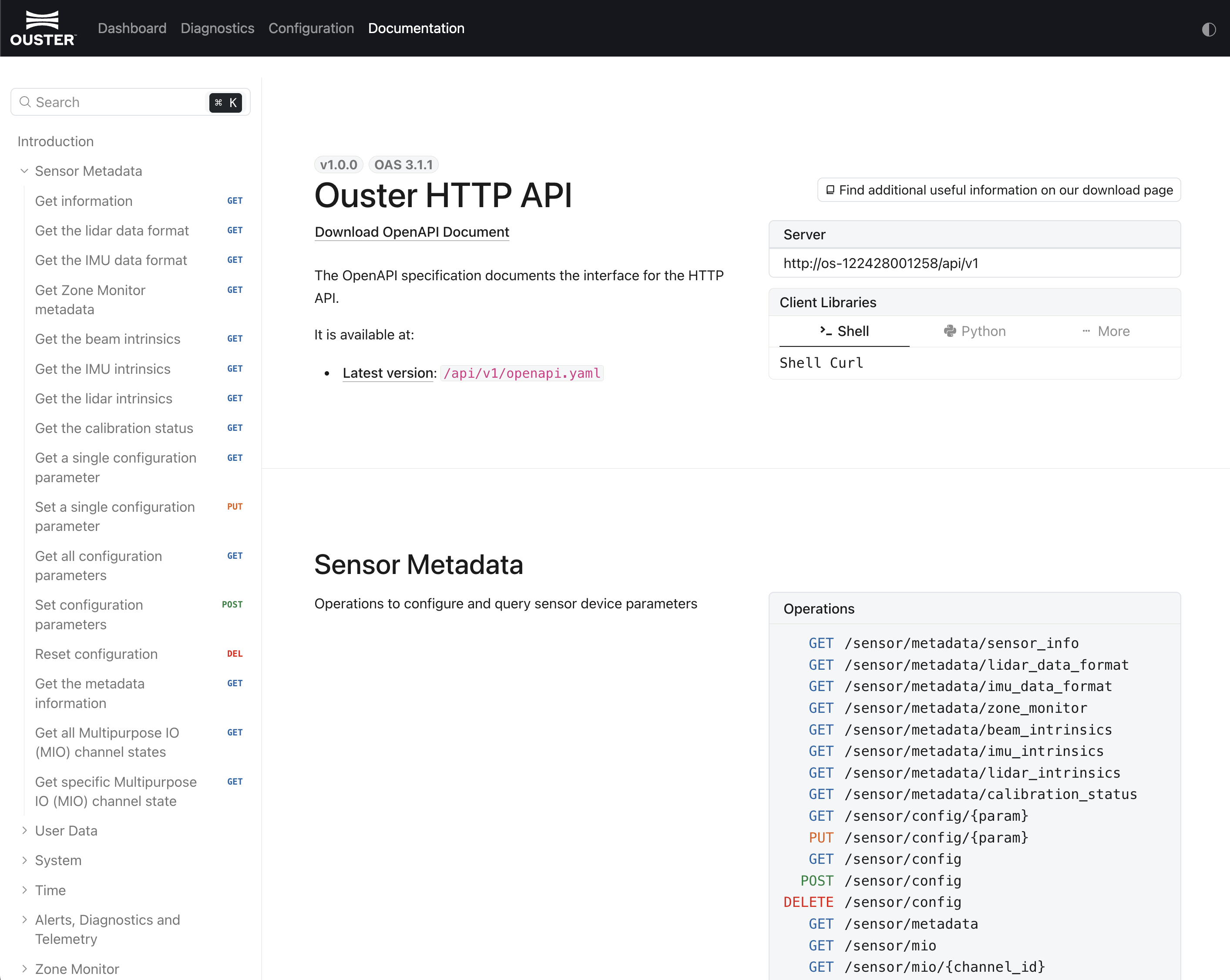Image resolution: width=1230 pixels, height=980 pixels.
Task: Select Get the lidar intrinsics
Action: pyautogui.click(x=139, y=399)
